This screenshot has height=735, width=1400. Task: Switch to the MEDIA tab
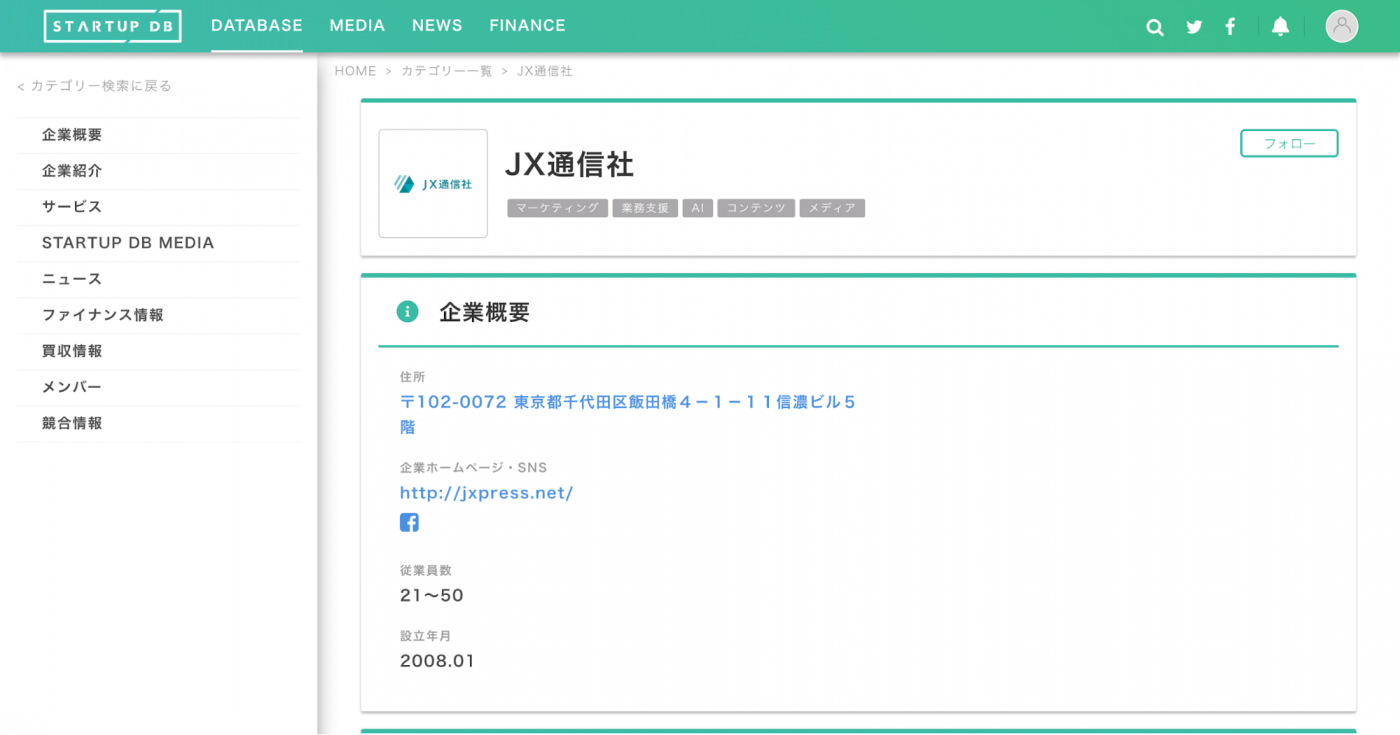point(357,25)
